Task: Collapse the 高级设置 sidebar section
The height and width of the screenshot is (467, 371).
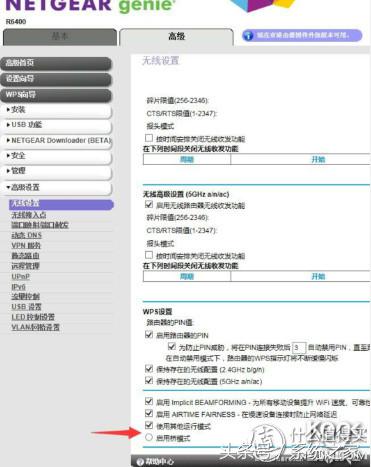Action: [56, 188]
